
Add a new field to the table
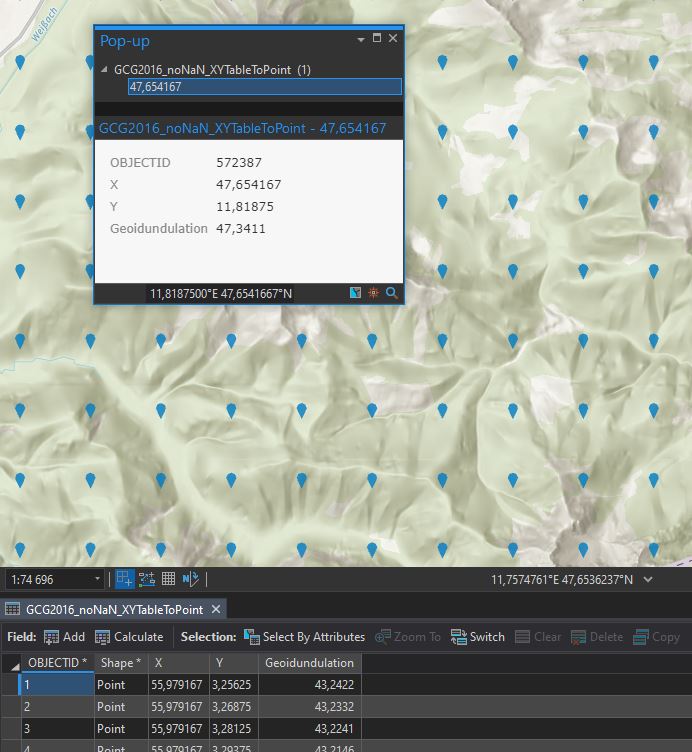64,637
